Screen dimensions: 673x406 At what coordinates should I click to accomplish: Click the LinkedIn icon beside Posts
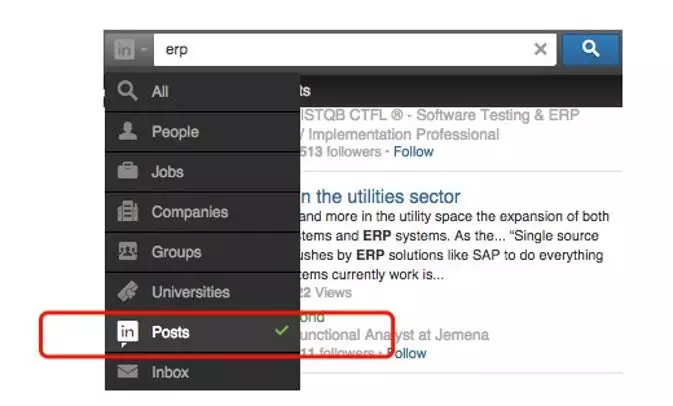click(x=127, y=332)
